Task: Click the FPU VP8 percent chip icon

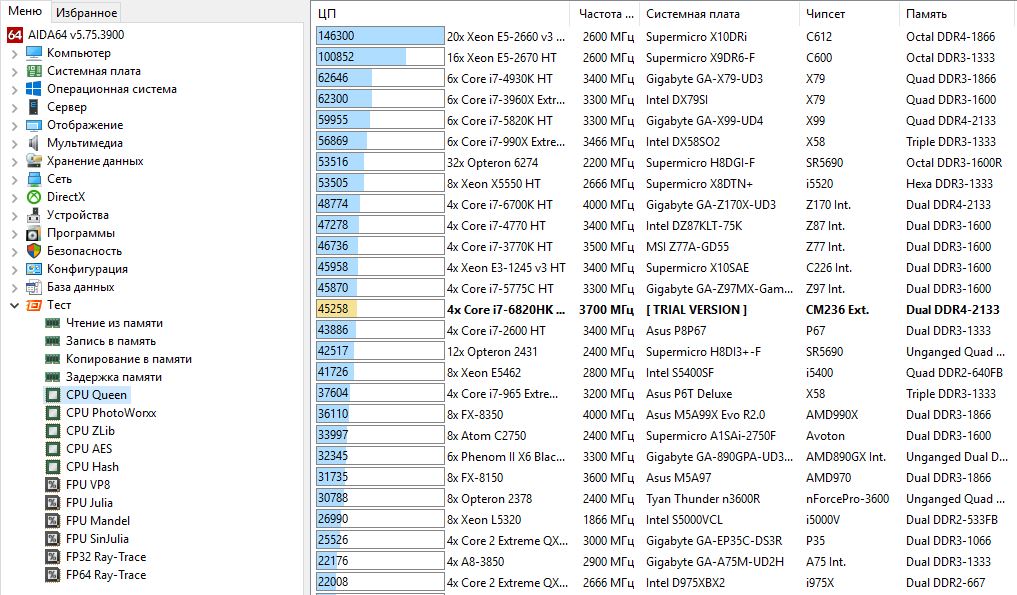Action: [x=53, y=485]
